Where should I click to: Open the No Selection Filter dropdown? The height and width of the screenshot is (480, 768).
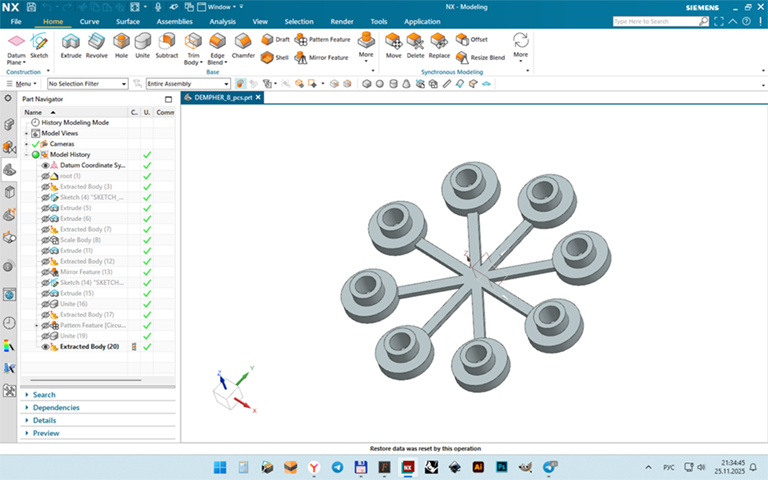click(88, 84)
